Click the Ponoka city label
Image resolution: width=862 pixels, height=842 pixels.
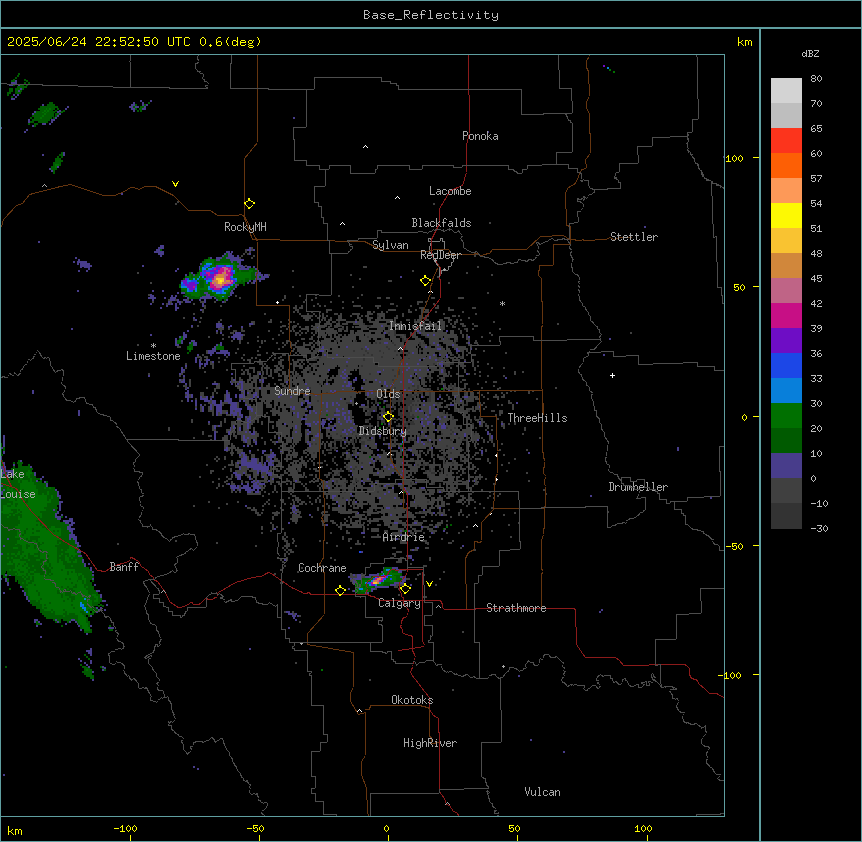click(480, 136)
